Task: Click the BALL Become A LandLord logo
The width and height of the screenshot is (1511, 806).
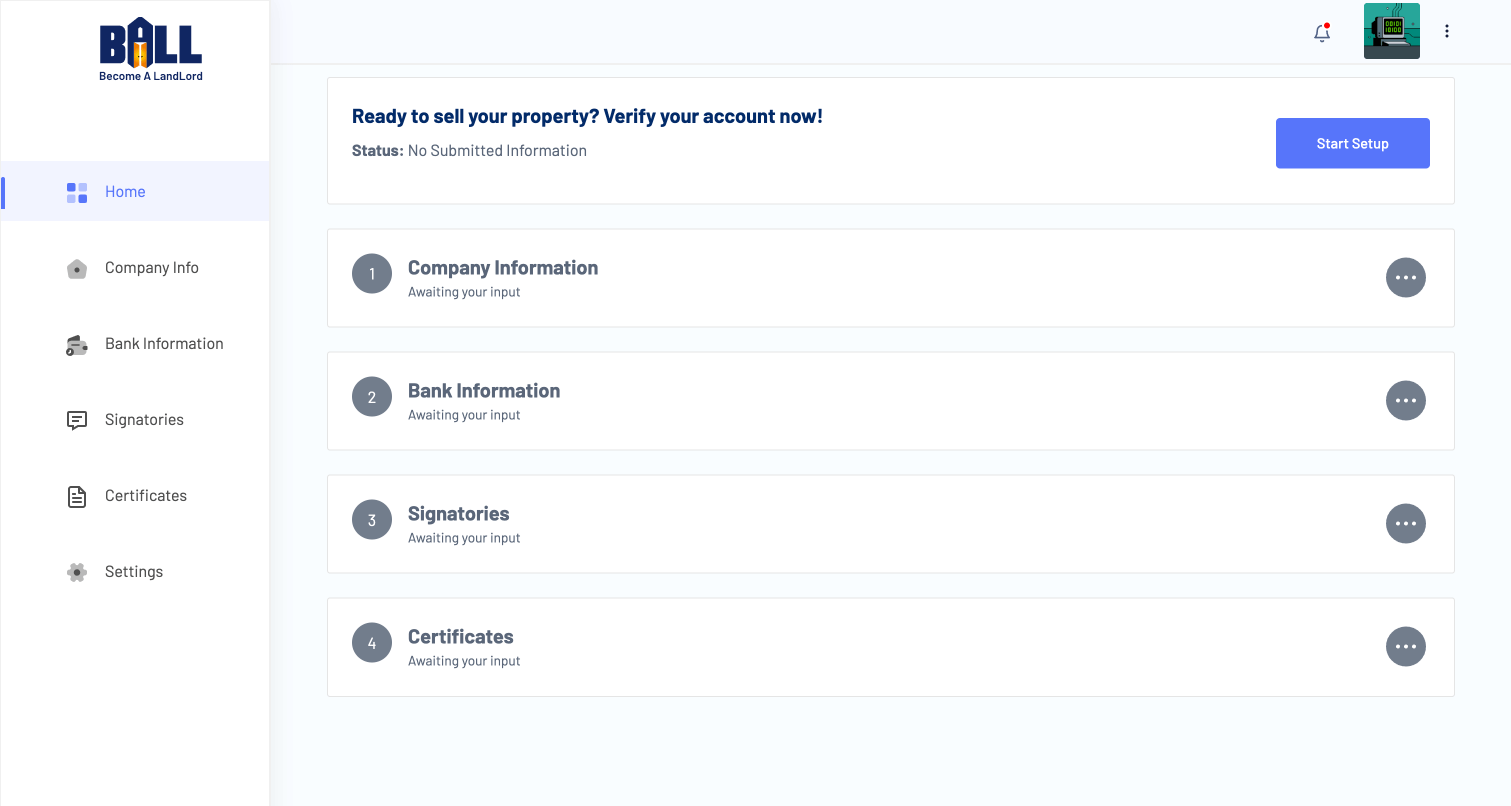Action: click(x=151, y=49)
